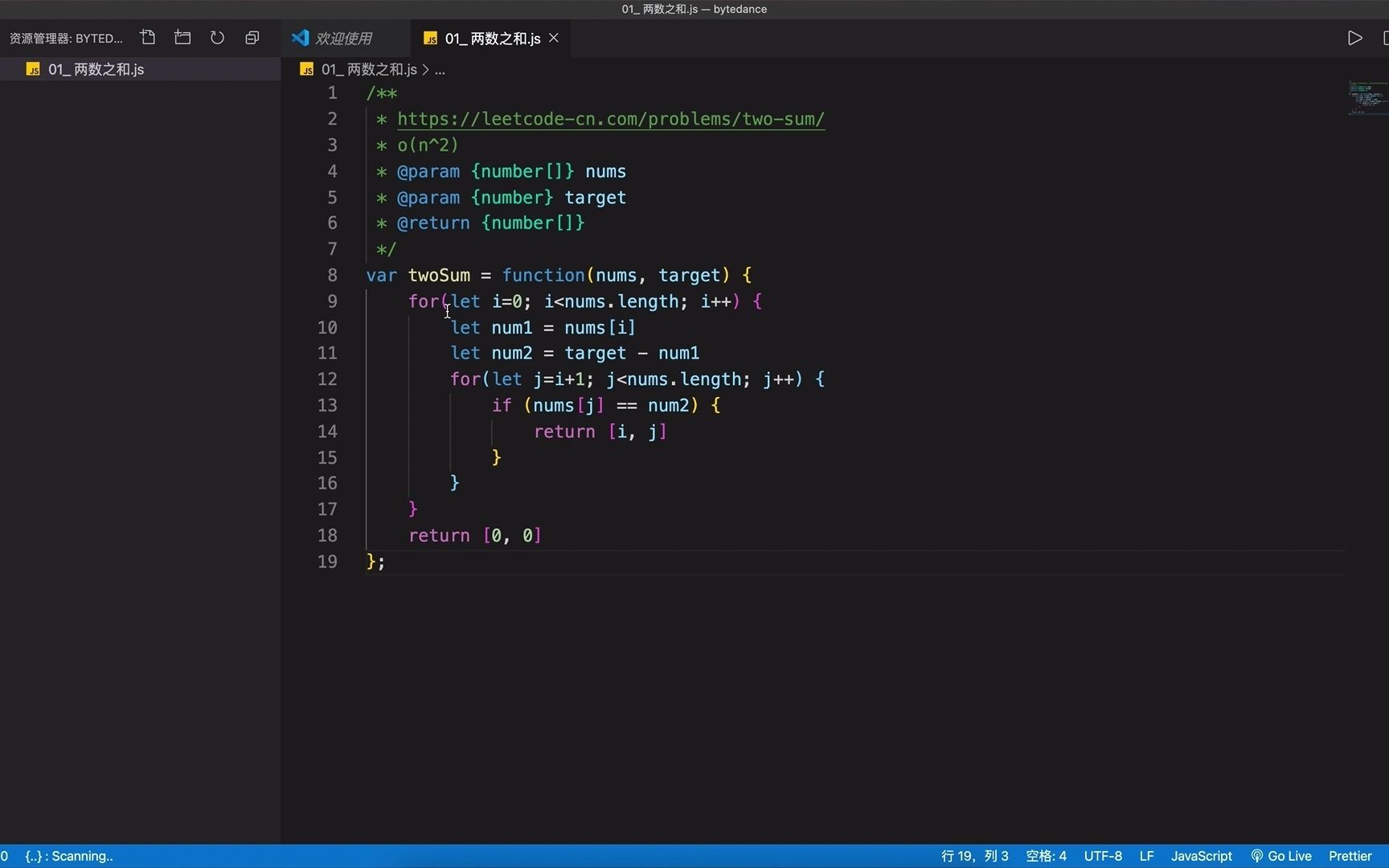Image resolution: width=1389 pixels, height=868 pixels.
Task: Click Prettier in the status bar
Action: point(1350,856)
